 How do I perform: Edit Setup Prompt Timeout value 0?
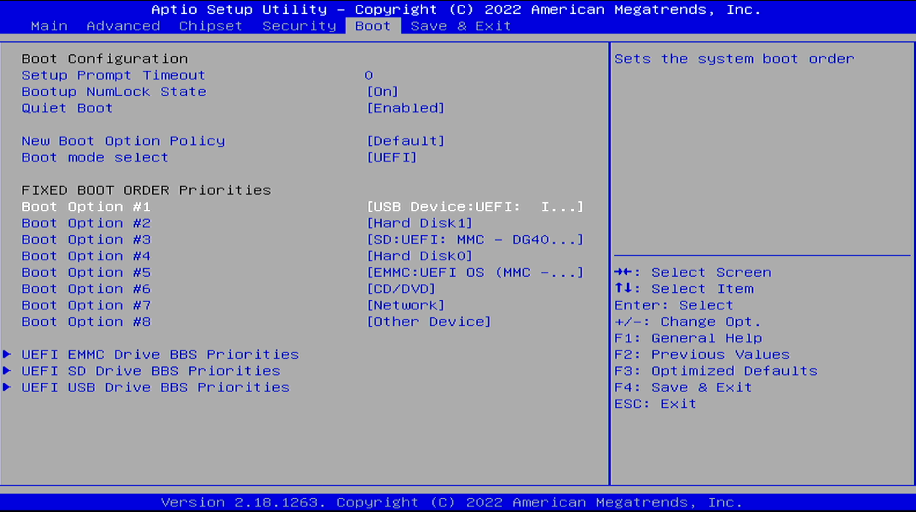coord(369,75)
